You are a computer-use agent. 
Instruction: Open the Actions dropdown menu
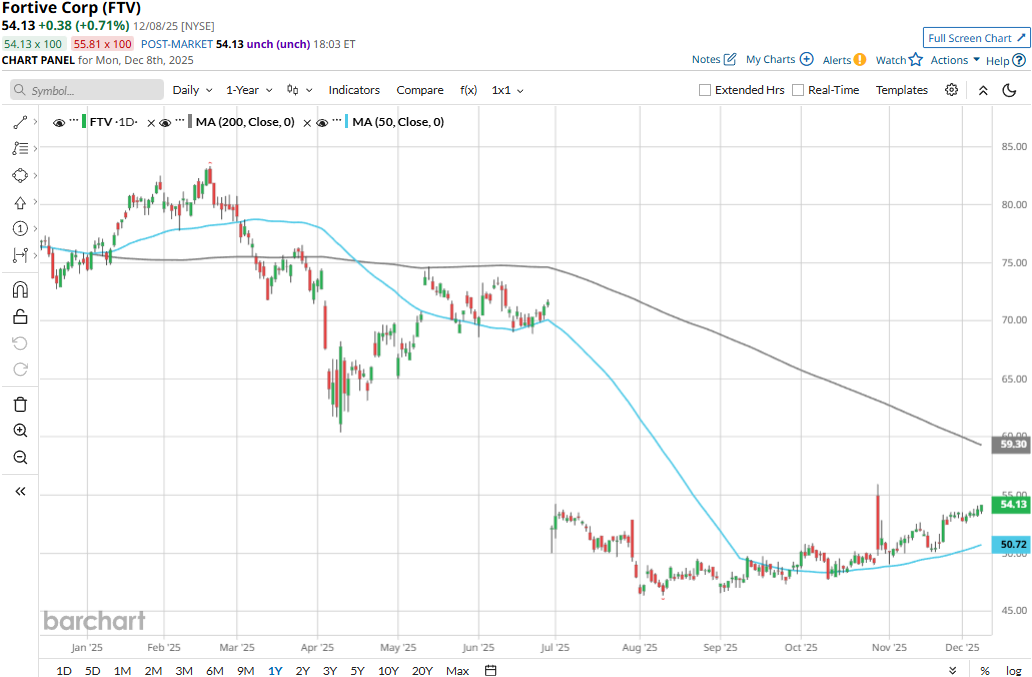[955, 60]
